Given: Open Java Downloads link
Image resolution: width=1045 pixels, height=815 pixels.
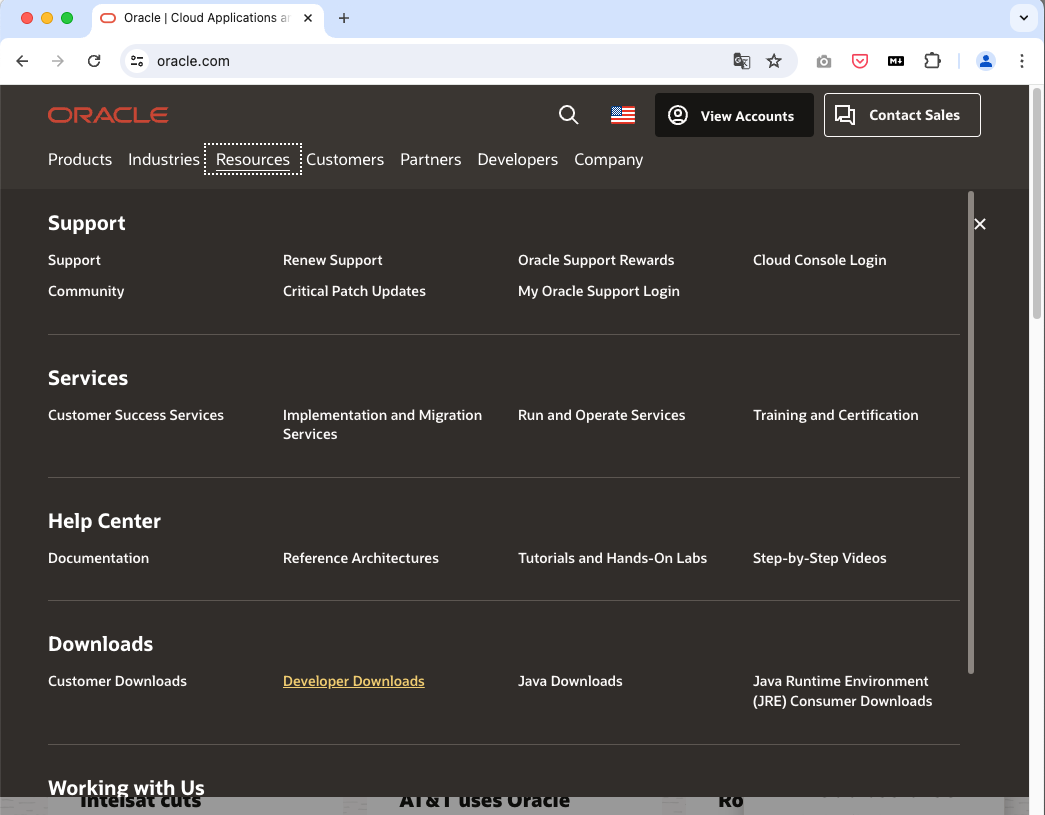Looking at the screenshot, I should 570,681.
